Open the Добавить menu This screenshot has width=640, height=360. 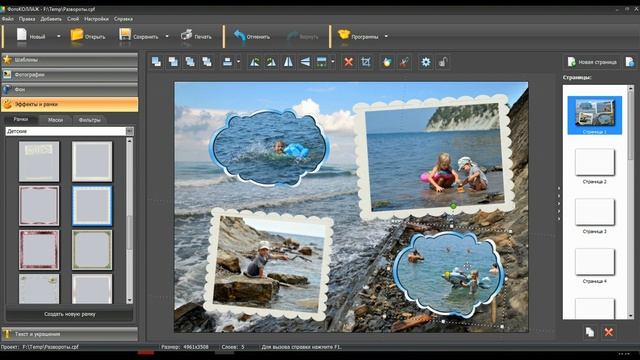pyautogui.click(x=51, y=19)
